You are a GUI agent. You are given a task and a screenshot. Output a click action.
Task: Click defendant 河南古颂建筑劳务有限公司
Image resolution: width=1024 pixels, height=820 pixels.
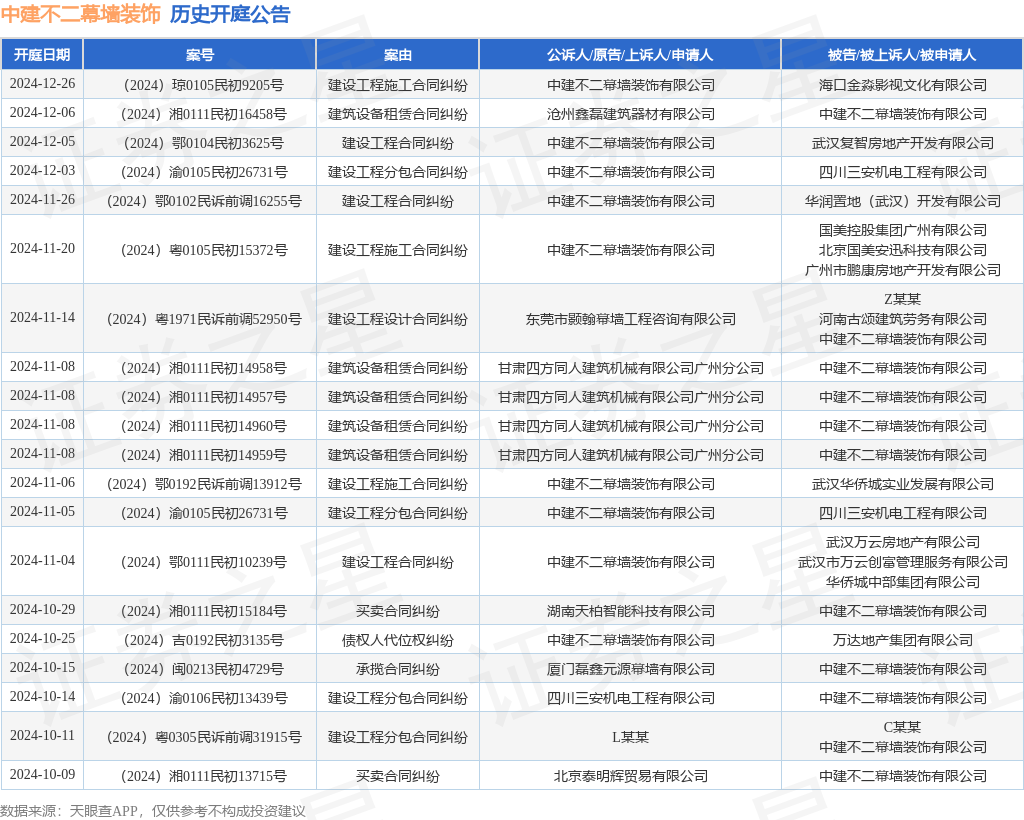pos(903,319)
